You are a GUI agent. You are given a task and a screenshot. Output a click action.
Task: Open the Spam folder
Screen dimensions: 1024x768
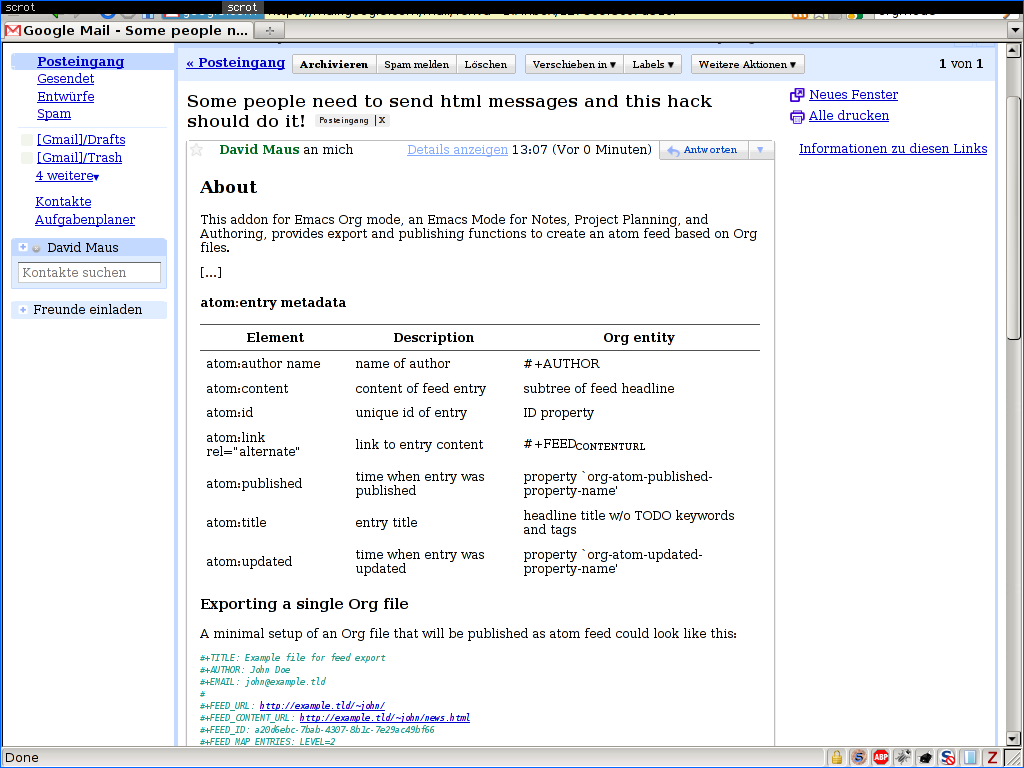tap(54, 114)
